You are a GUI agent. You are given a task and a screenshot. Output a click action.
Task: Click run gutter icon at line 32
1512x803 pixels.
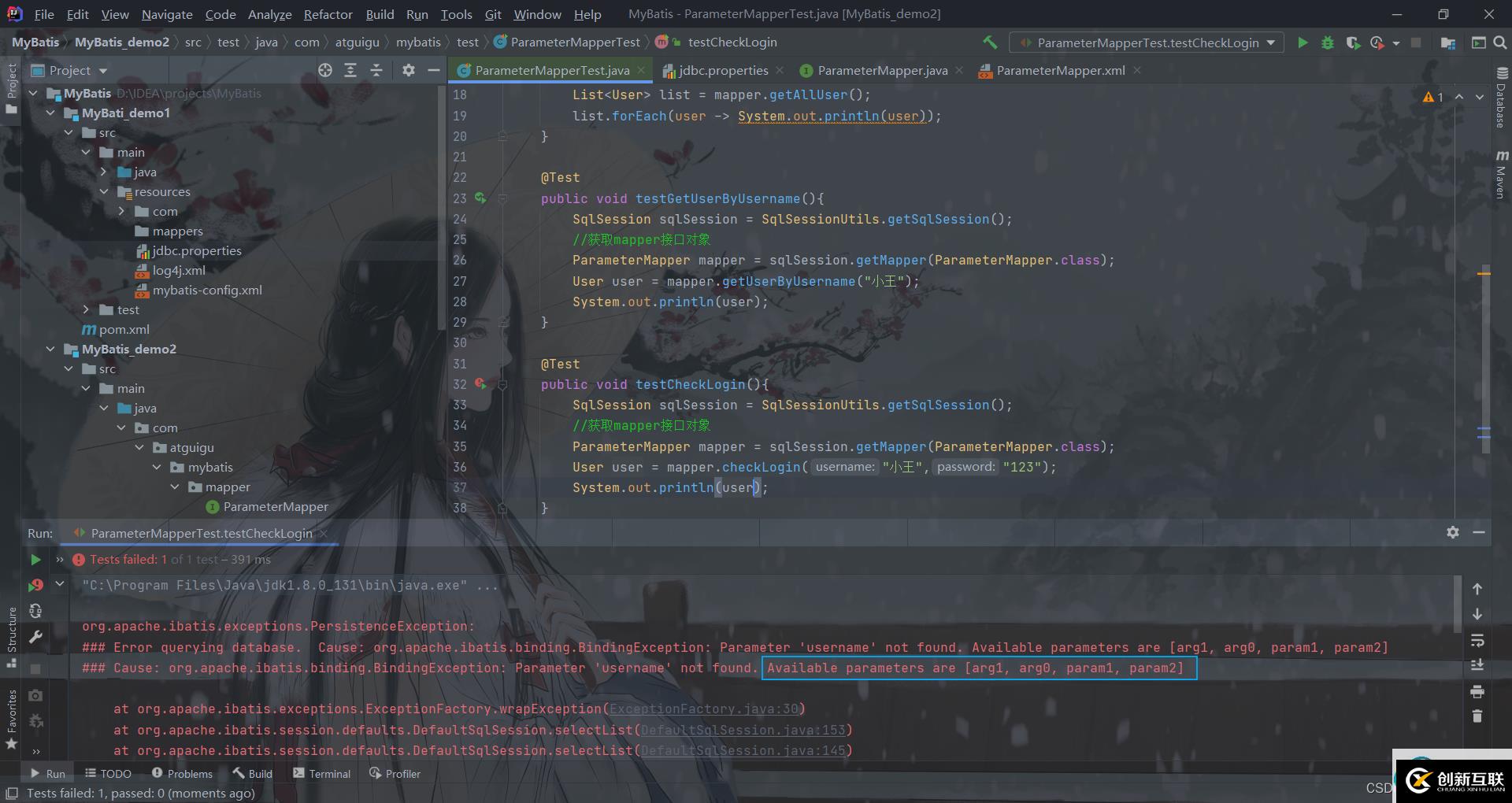click(x=480, y=384)
